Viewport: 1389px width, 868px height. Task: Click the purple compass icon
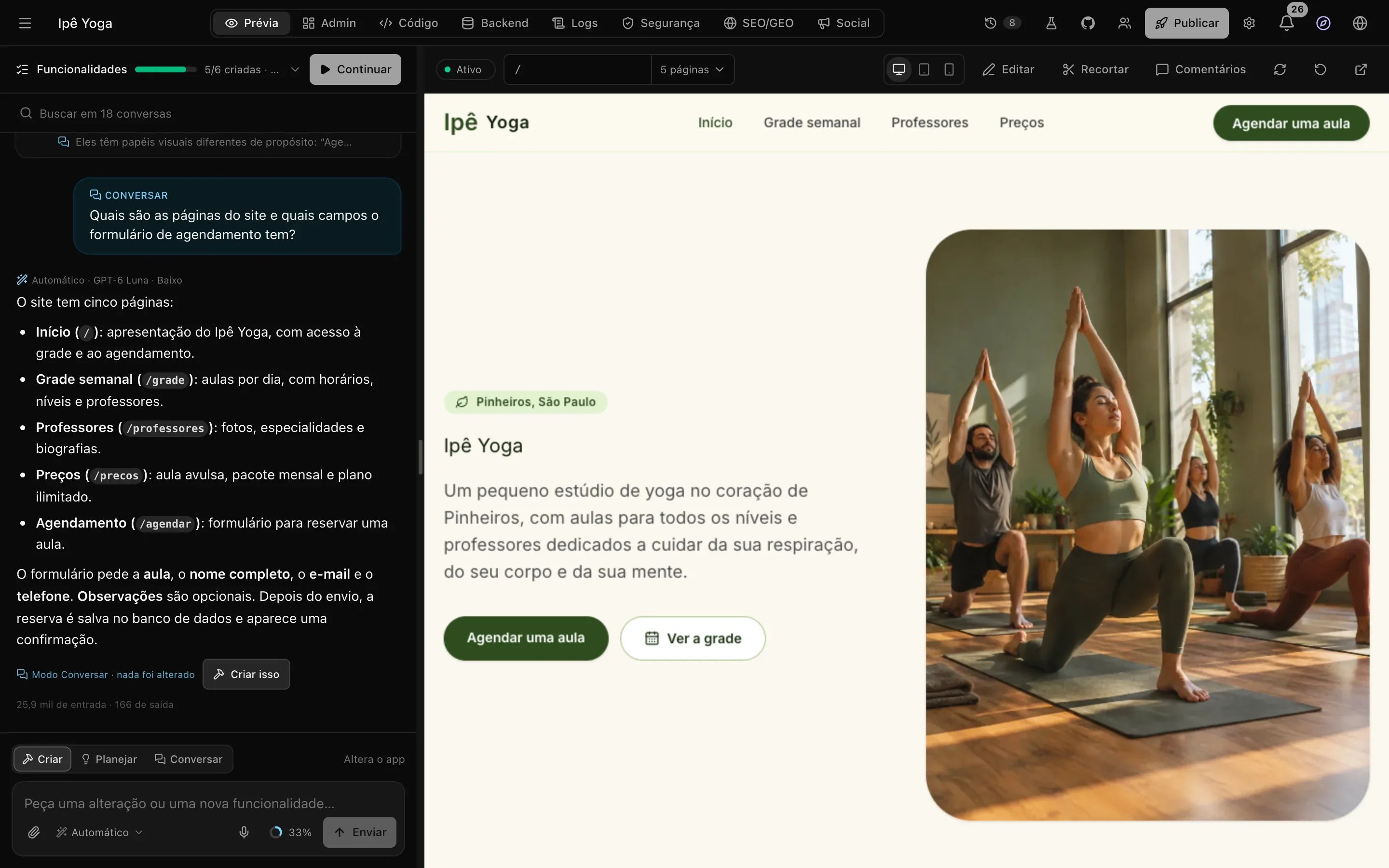pyautogui.click(x=1323, y=23)
